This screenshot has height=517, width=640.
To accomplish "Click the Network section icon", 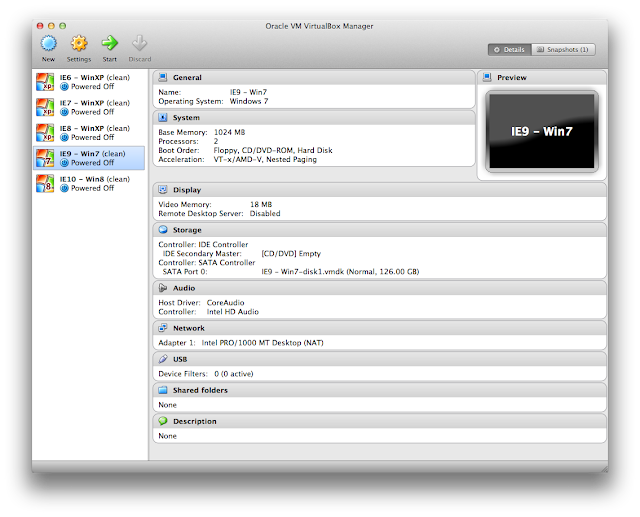I will point(163,328).
